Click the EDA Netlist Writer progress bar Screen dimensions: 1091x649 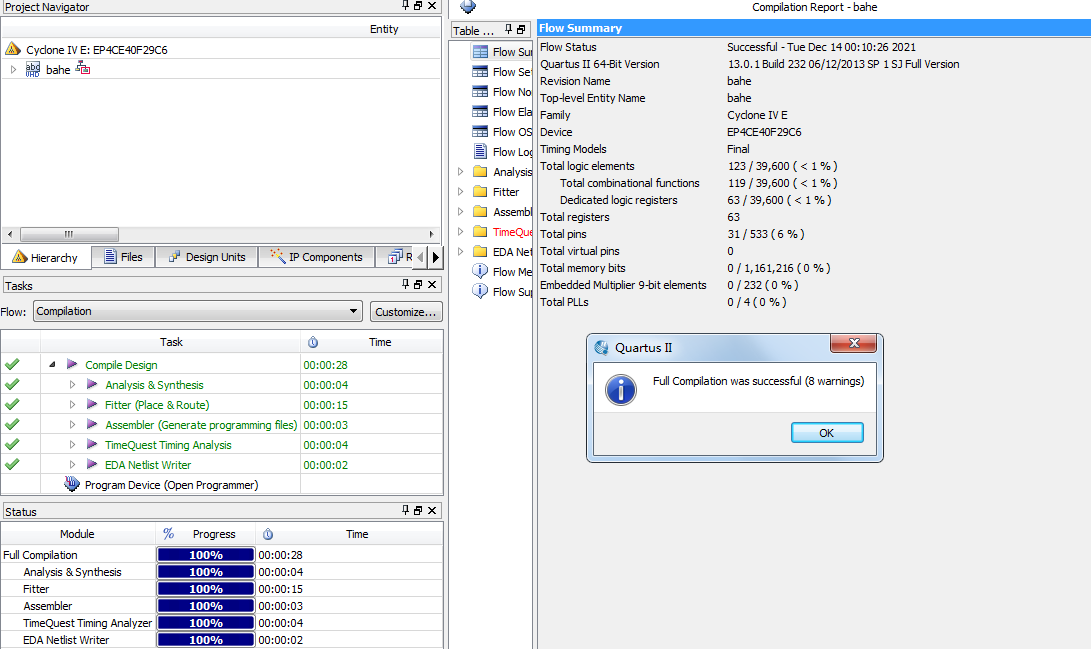click(206, 640)
